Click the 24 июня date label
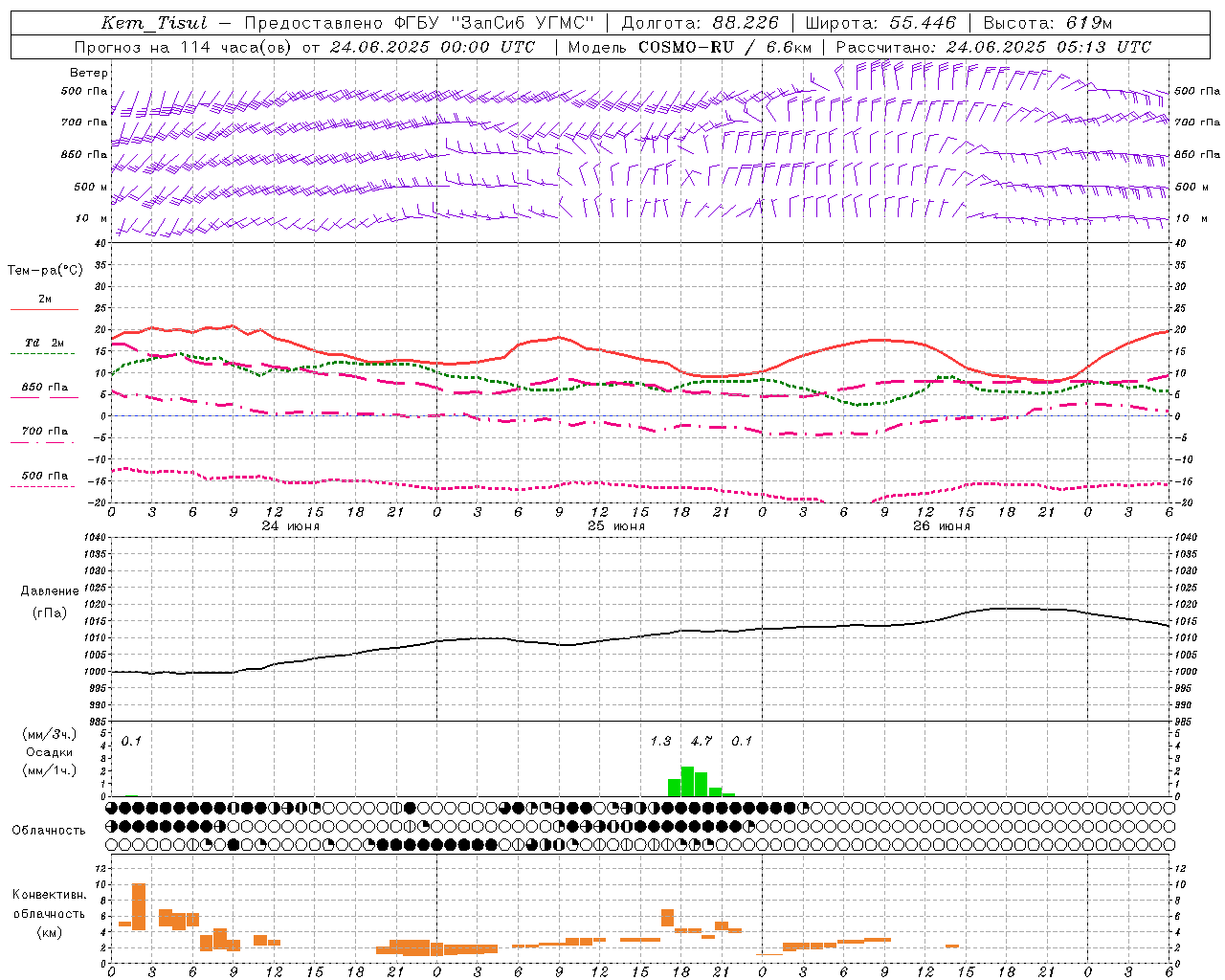 point(291,526)
